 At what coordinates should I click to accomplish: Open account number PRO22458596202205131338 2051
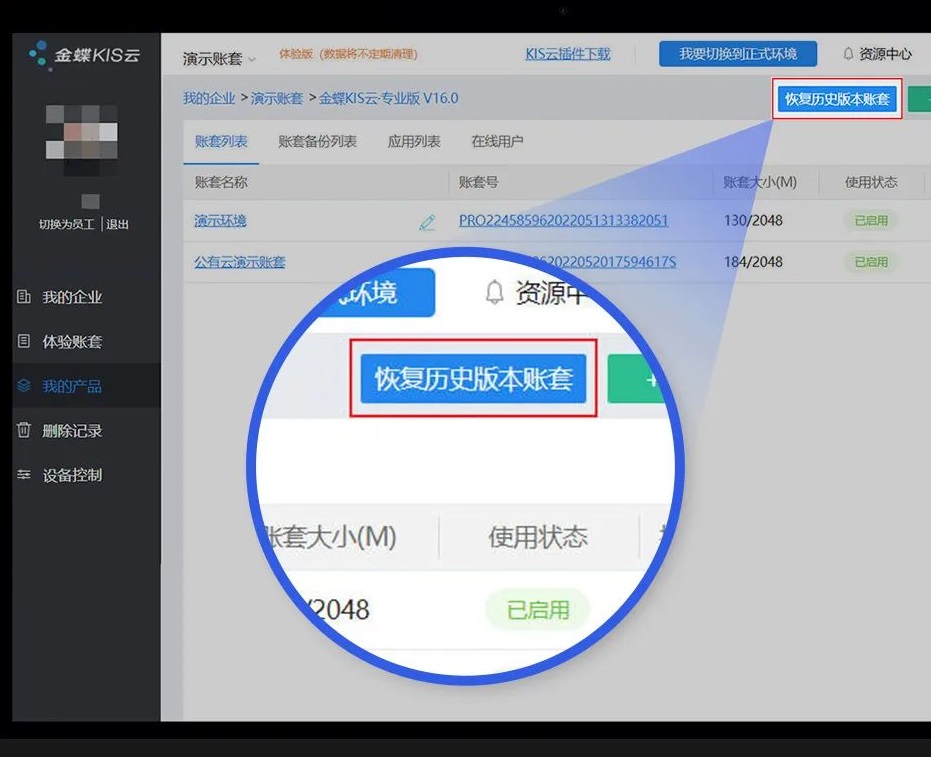(563, 220)
